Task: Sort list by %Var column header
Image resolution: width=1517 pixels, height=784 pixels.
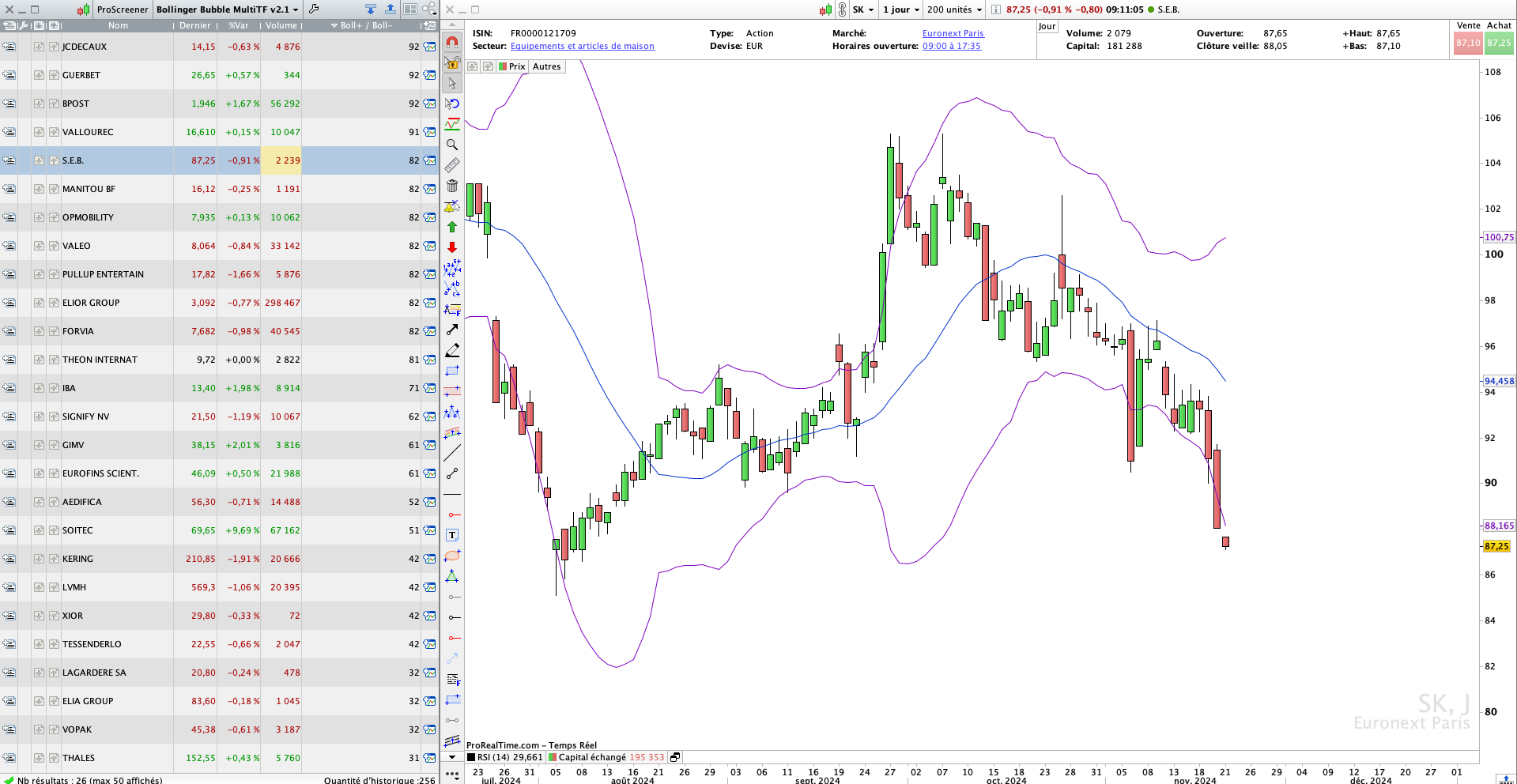Action: (239, 25)
